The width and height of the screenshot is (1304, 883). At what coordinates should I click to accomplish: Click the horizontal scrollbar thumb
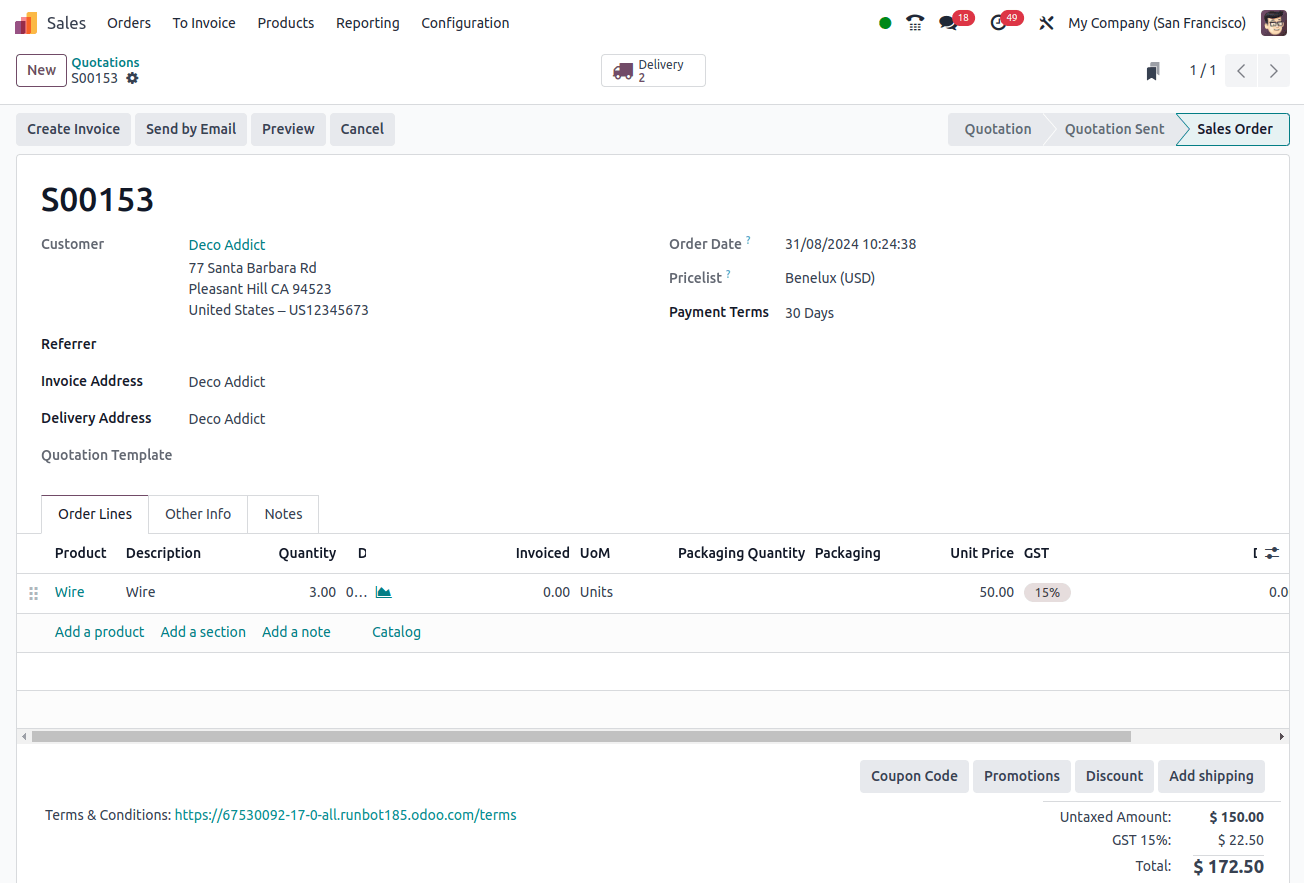tap(581, 736)
